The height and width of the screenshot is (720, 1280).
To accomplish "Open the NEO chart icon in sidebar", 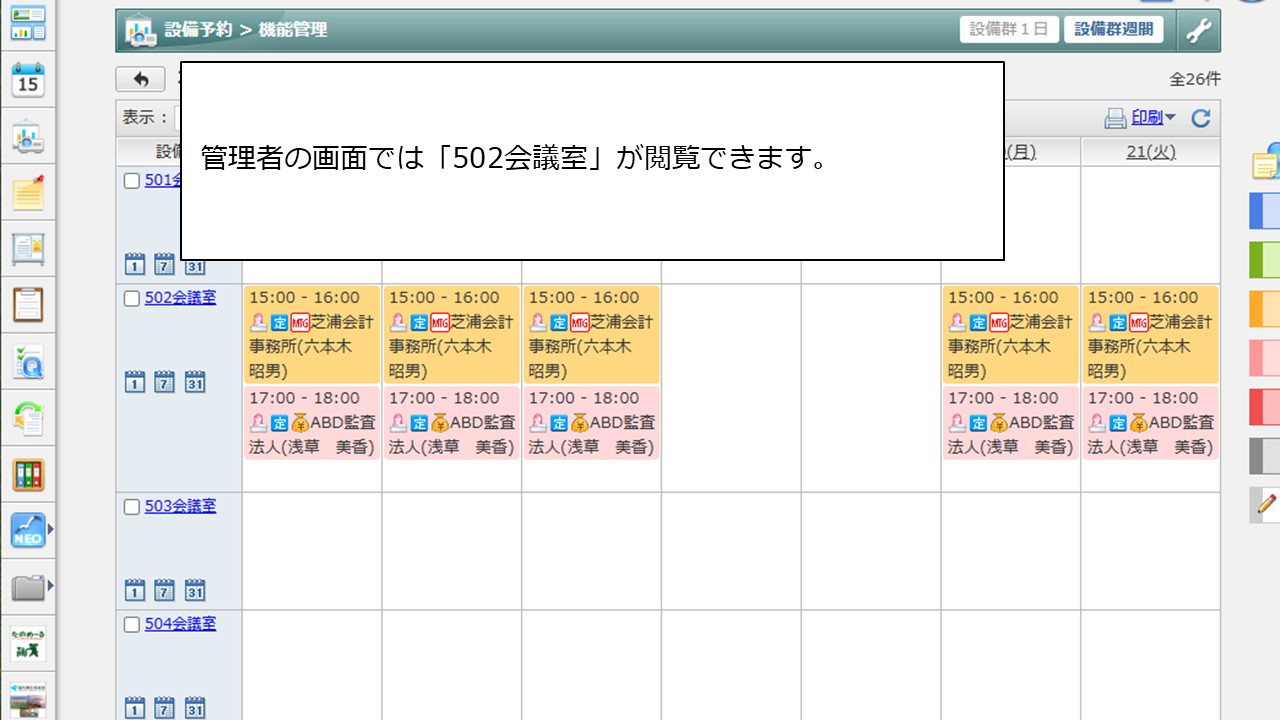I will point(28,530).
